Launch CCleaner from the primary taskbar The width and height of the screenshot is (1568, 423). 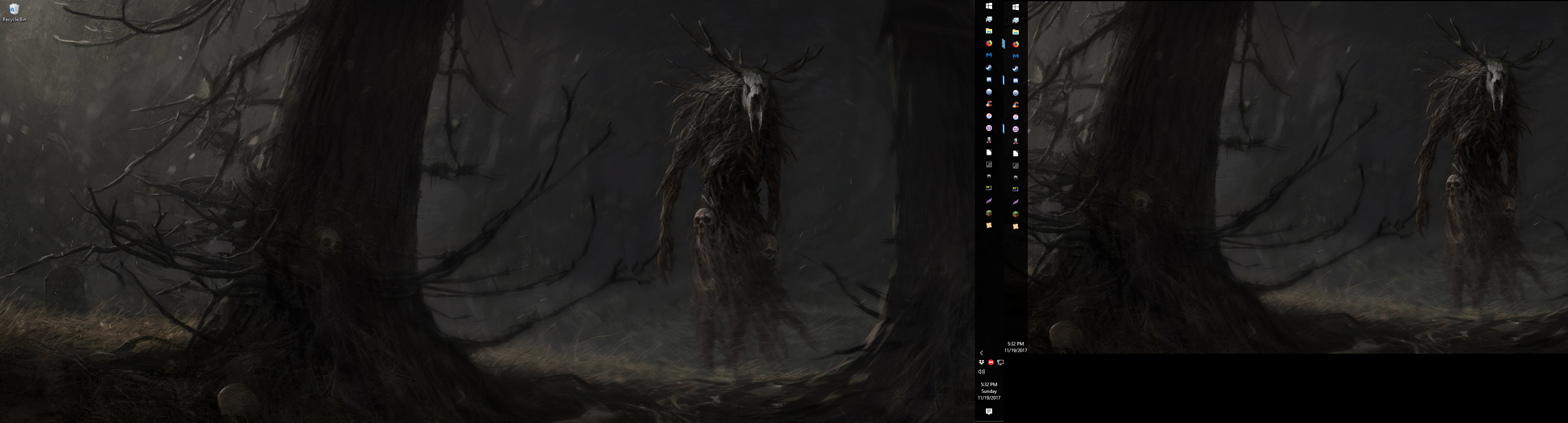pyautogui.click(x=989, y=104)
